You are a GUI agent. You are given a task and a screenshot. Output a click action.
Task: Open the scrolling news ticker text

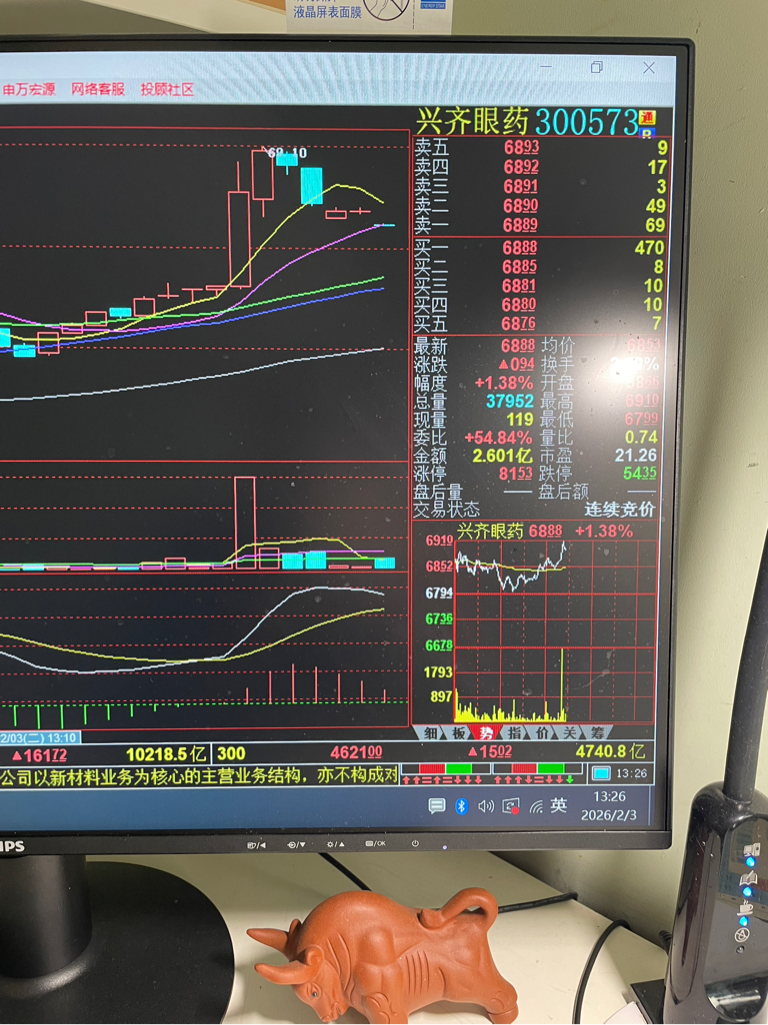tap(199, 776)
